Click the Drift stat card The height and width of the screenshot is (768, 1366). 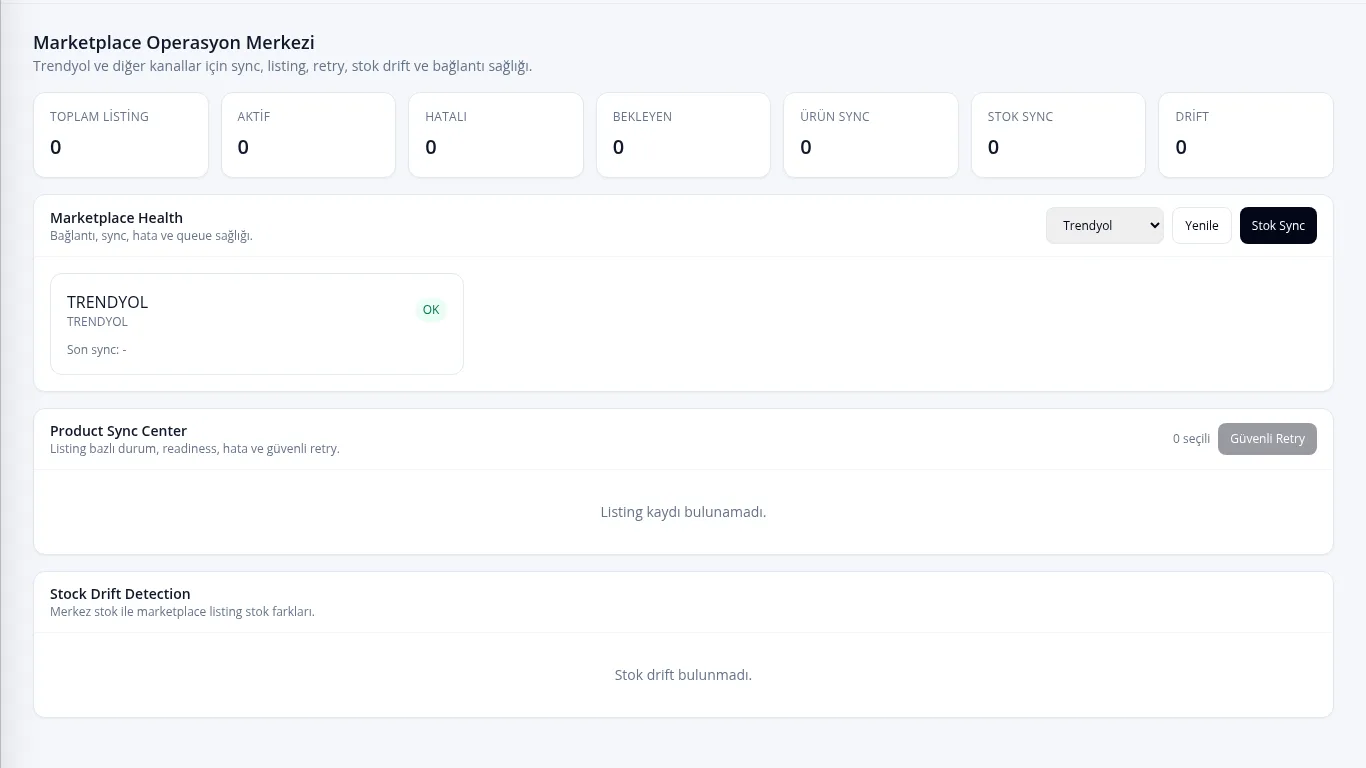click(1246, 135)
